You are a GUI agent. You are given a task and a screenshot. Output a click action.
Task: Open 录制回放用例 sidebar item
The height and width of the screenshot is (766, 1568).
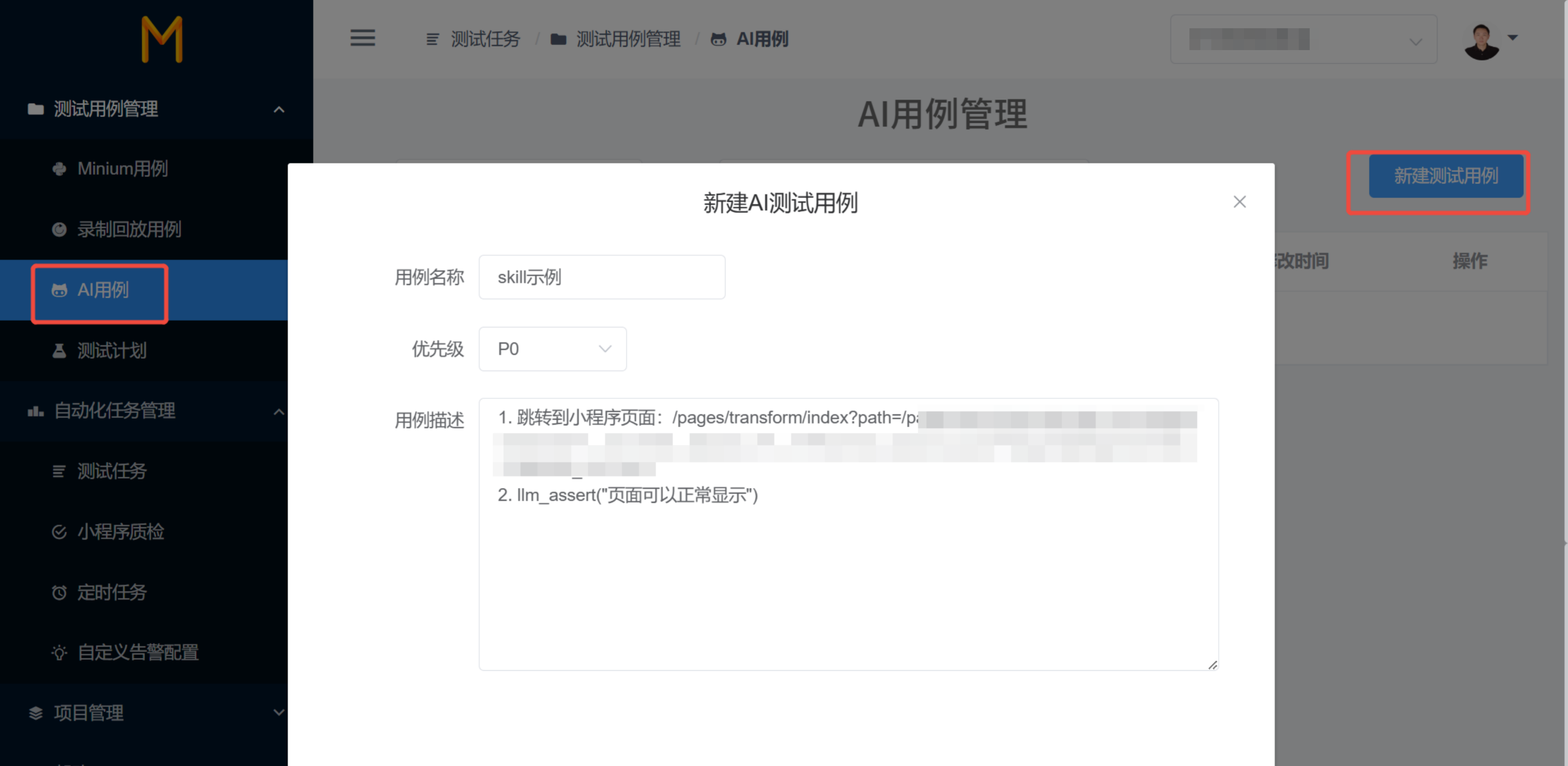(x=128, y=230)
